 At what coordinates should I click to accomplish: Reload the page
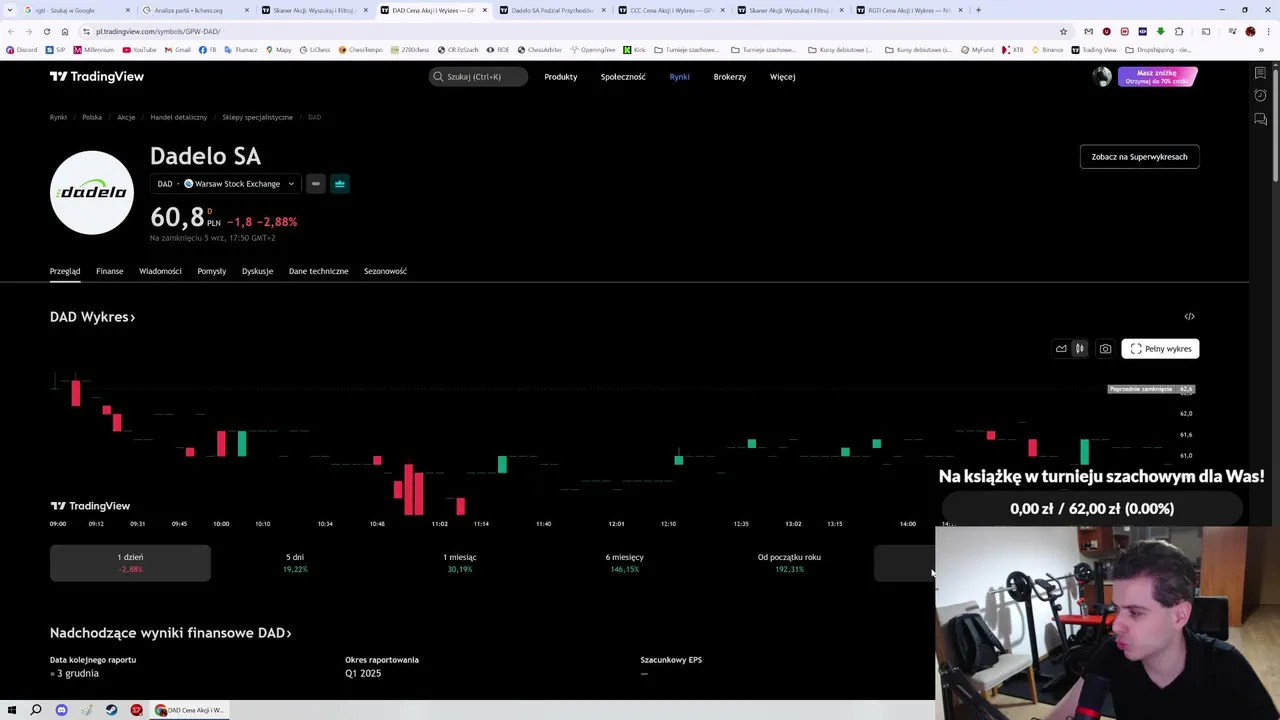pos(47,31)
